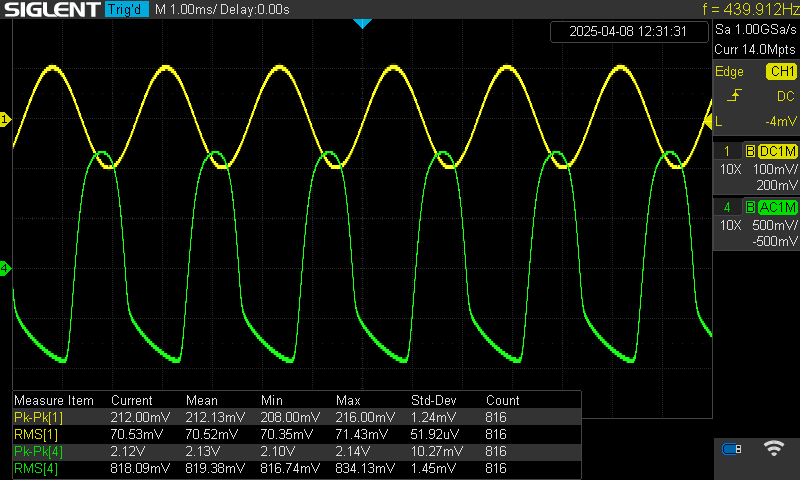This screenshot has height=480, width=800.
Task: Open the Edge trigger type menu
Action: [729, 72]
